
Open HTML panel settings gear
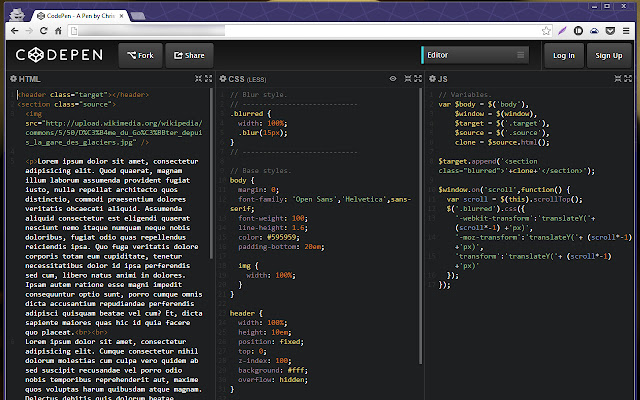click(14, 78)
